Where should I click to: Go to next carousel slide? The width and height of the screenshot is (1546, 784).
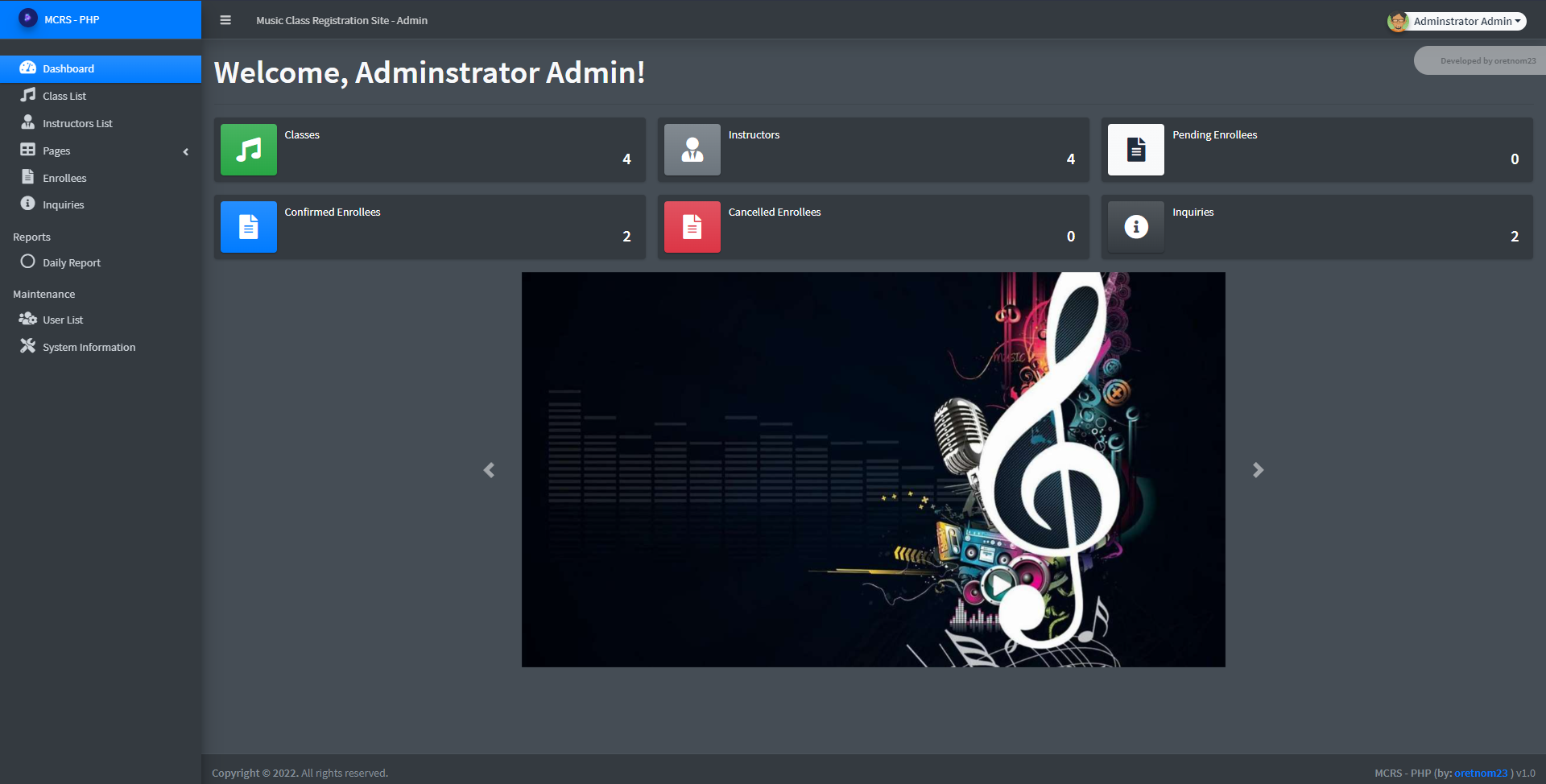[x=1259, y=470]
